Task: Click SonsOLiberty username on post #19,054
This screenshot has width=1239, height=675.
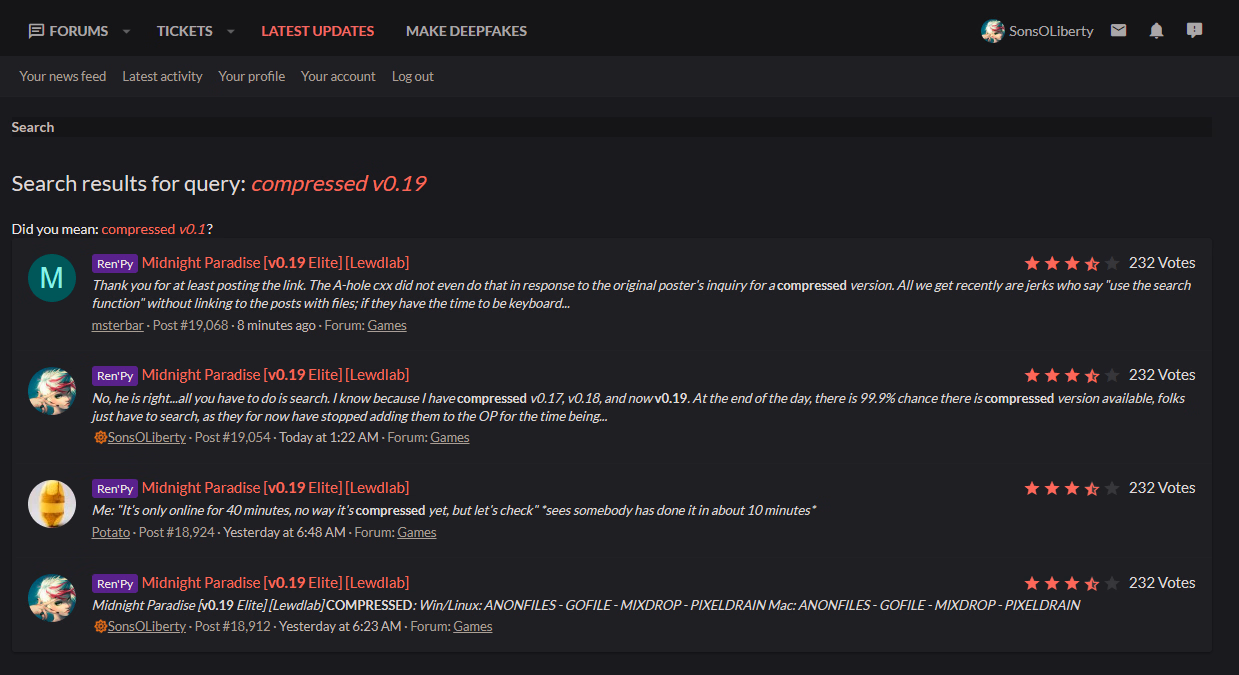Action: click(x=147, y=437)
